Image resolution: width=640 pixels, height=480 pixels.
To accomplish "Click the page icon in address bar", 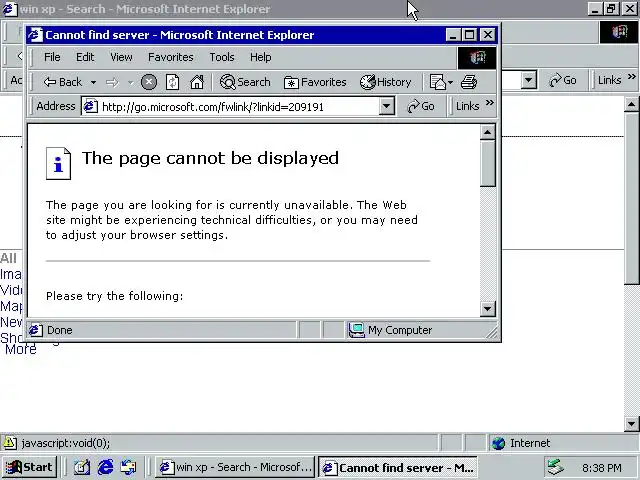I will tap(90, 107).
